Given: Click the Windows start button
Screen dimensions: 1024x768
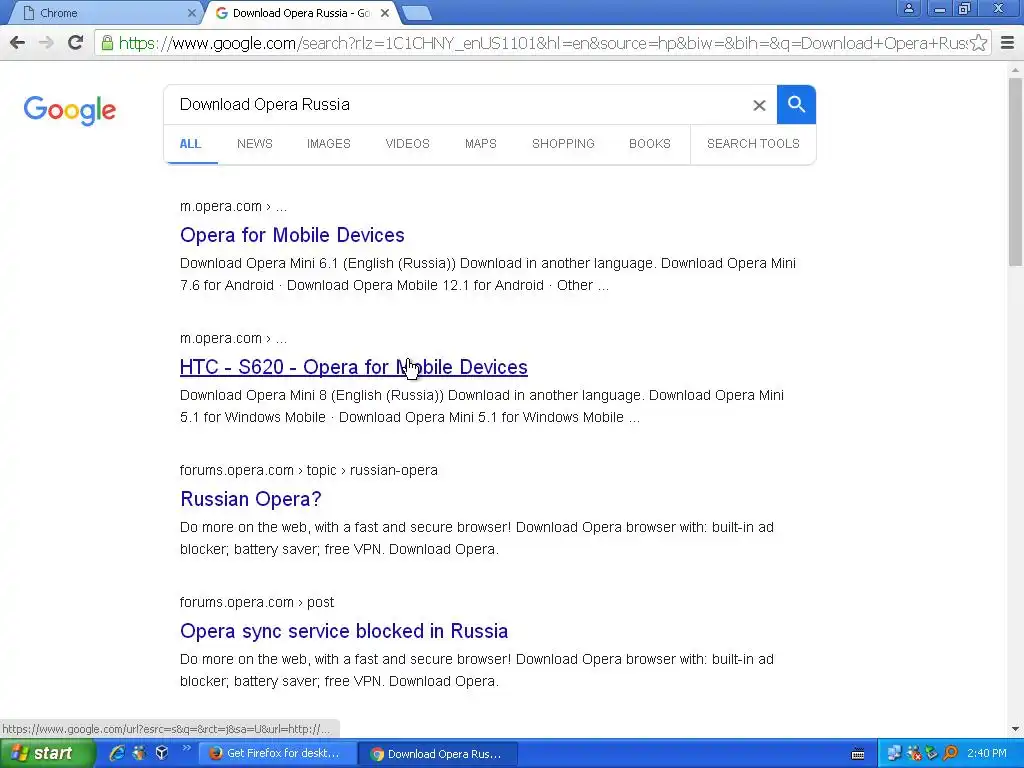Looking at the screenshot, I should click(x=47, y=754).
